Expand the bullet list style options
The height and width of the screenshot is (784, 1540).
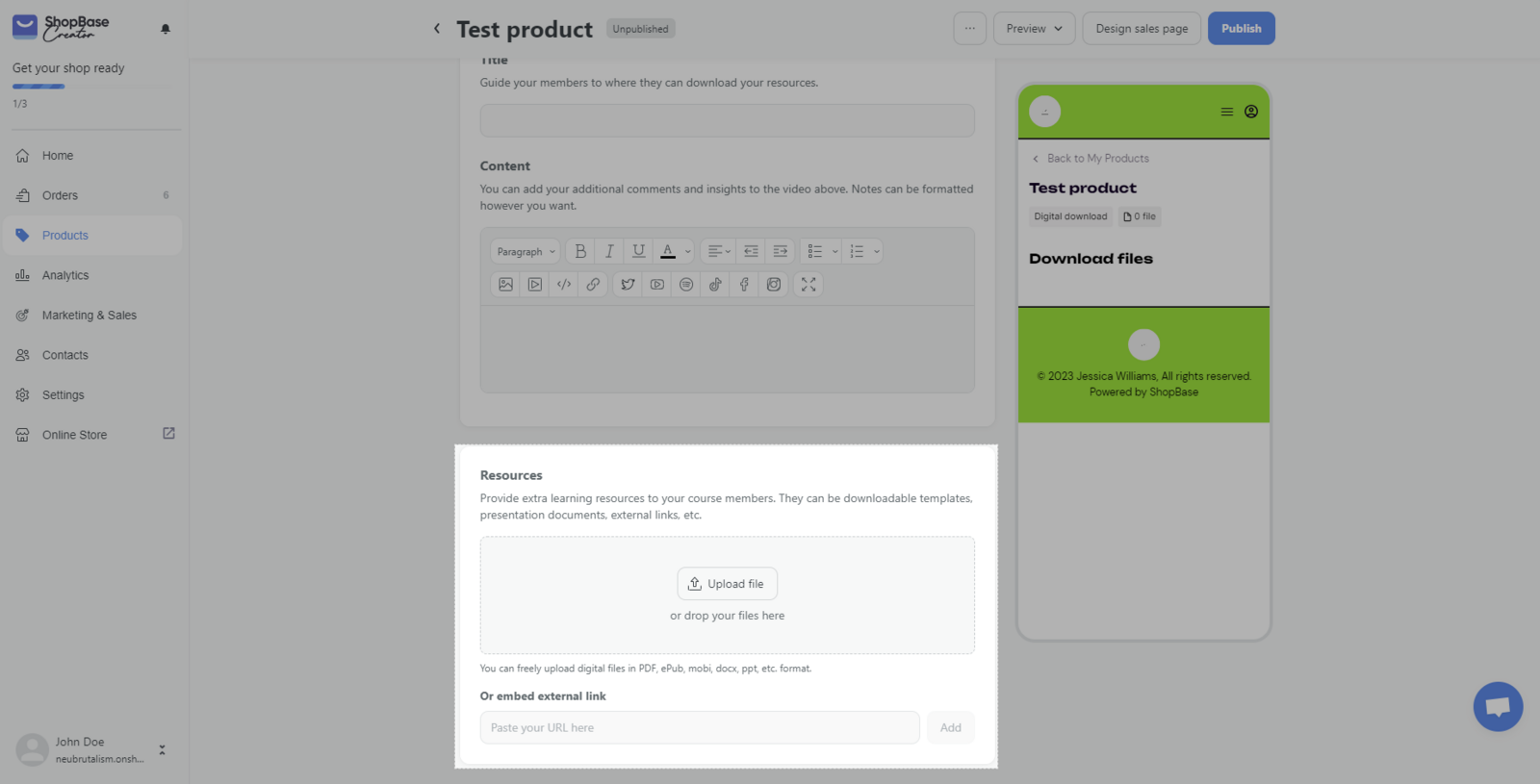coord(834,251)
